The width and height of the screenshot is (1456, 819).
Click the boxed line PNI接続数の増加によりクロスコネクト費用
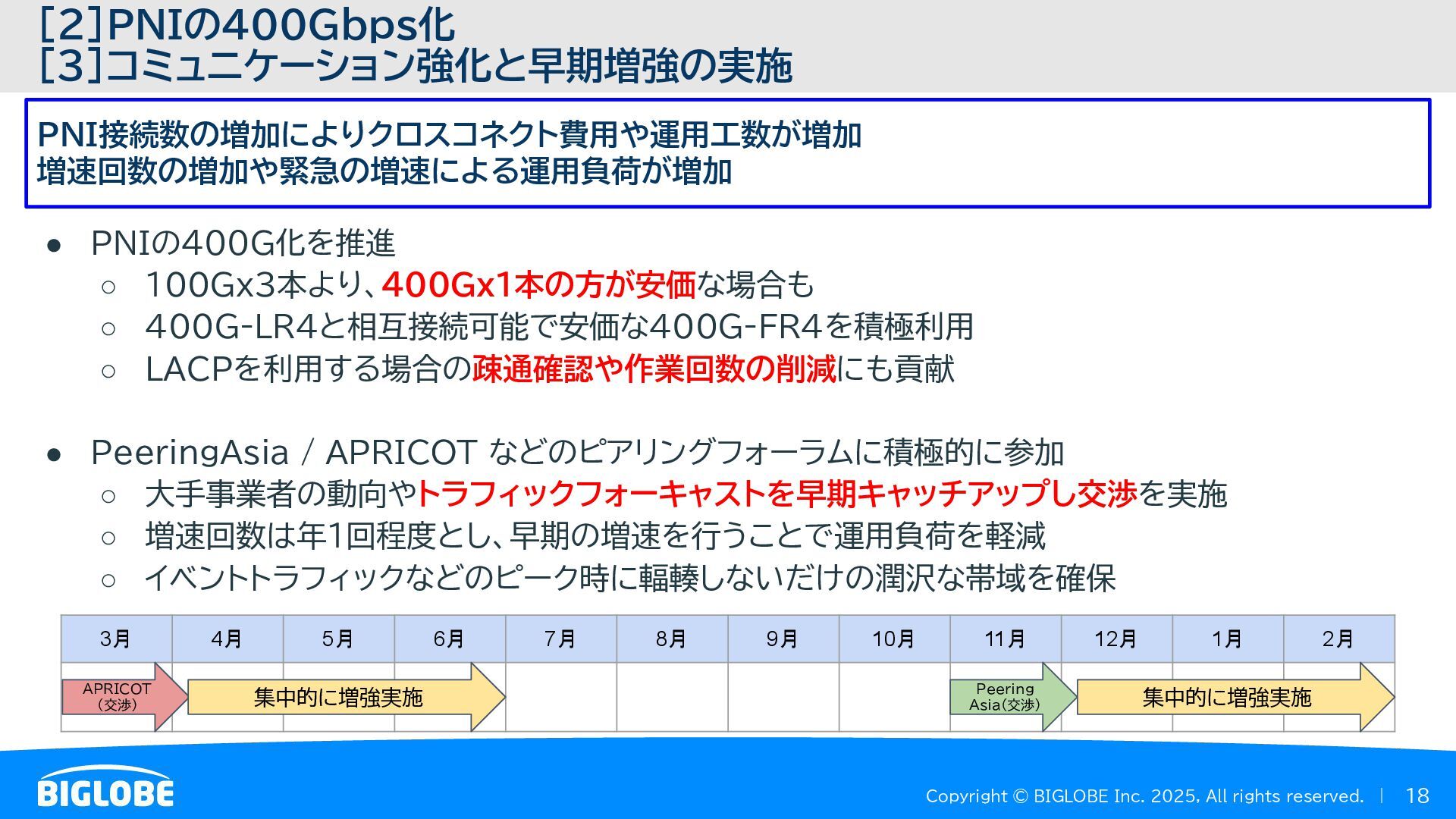pos(449,135)
